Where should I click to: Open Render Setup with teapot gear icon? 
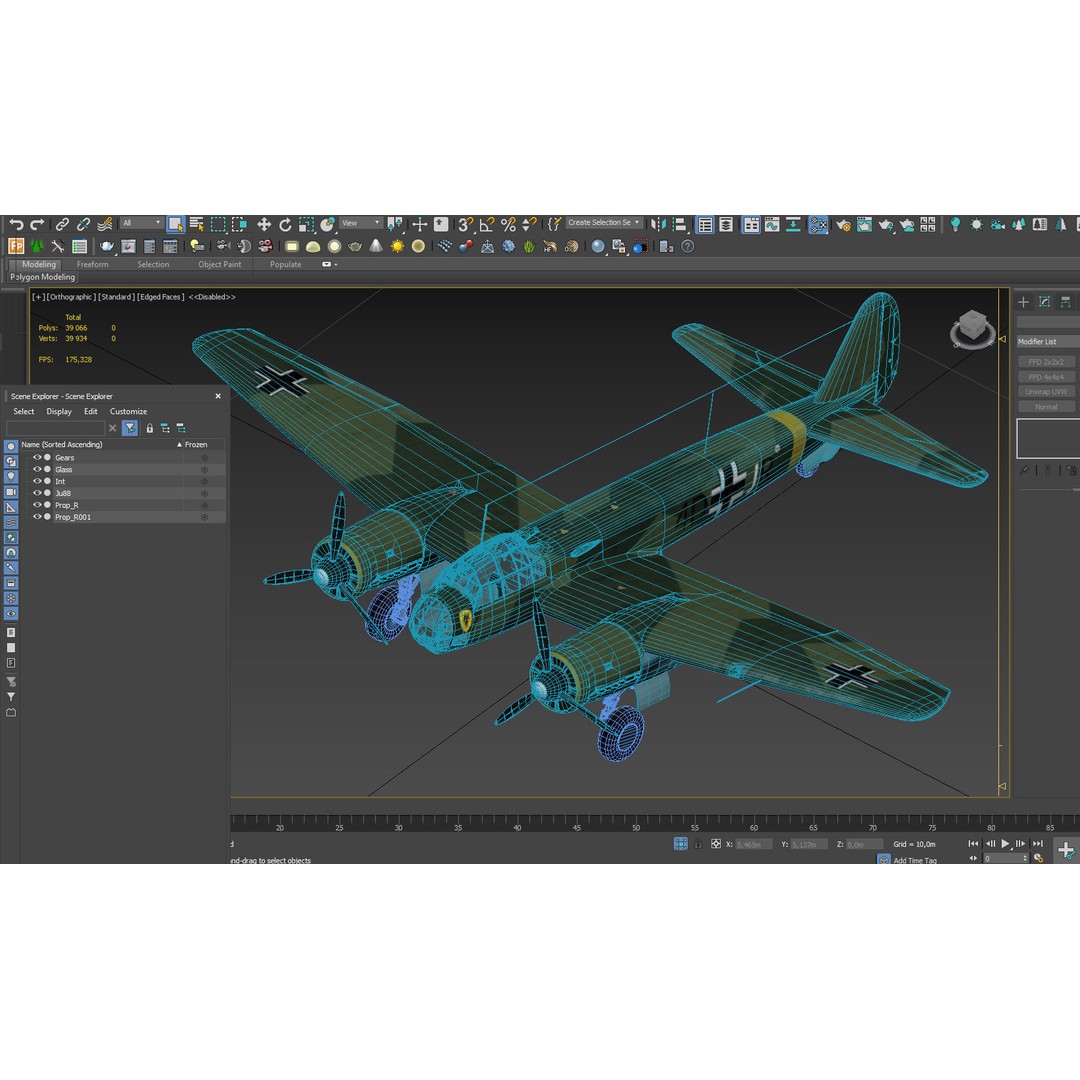(x=843, y=224)
